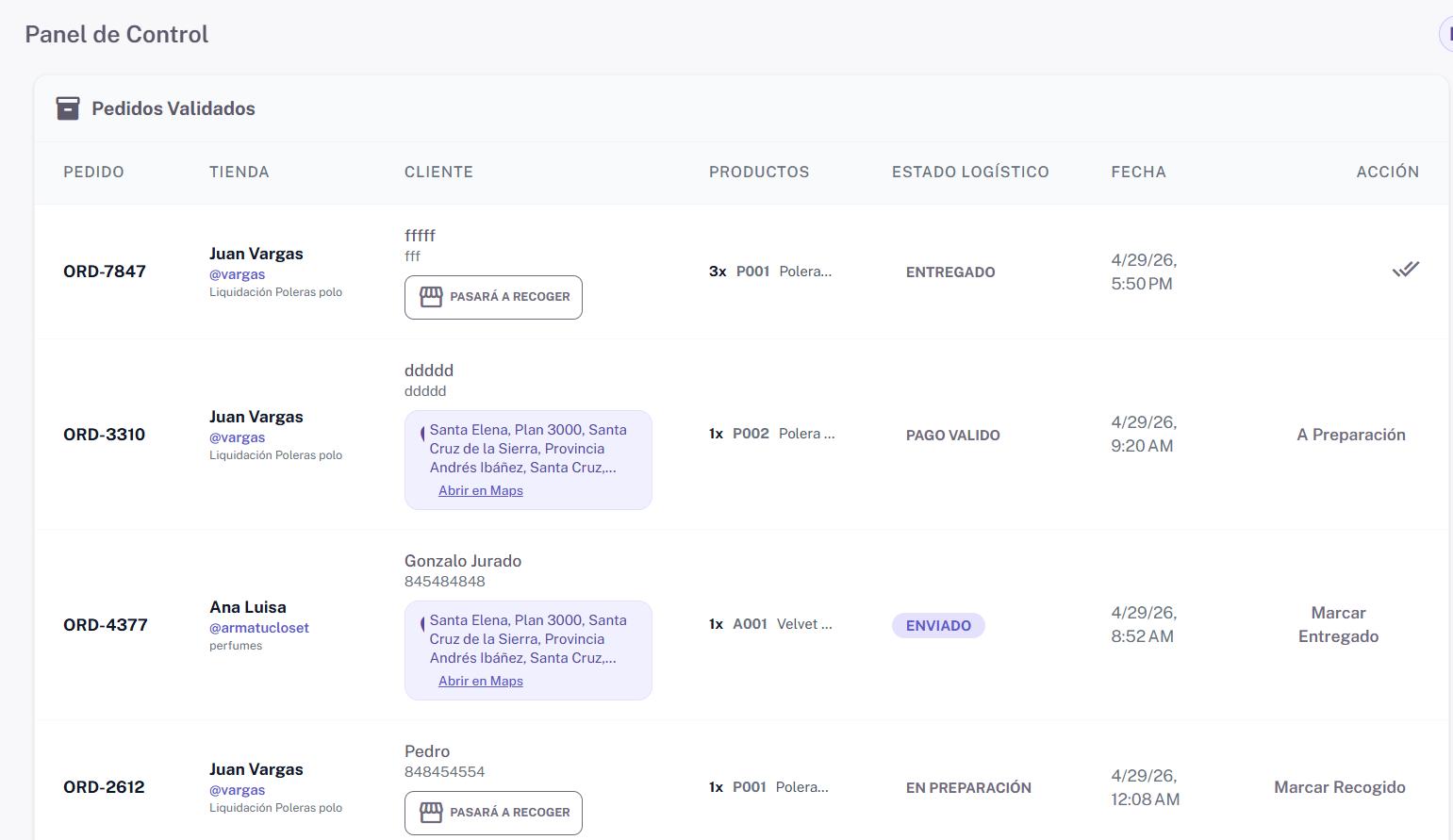Open Maps link for order ORD-3310
The height and width of the screenshot is (840, 1453).
click(x=481, y=490)
